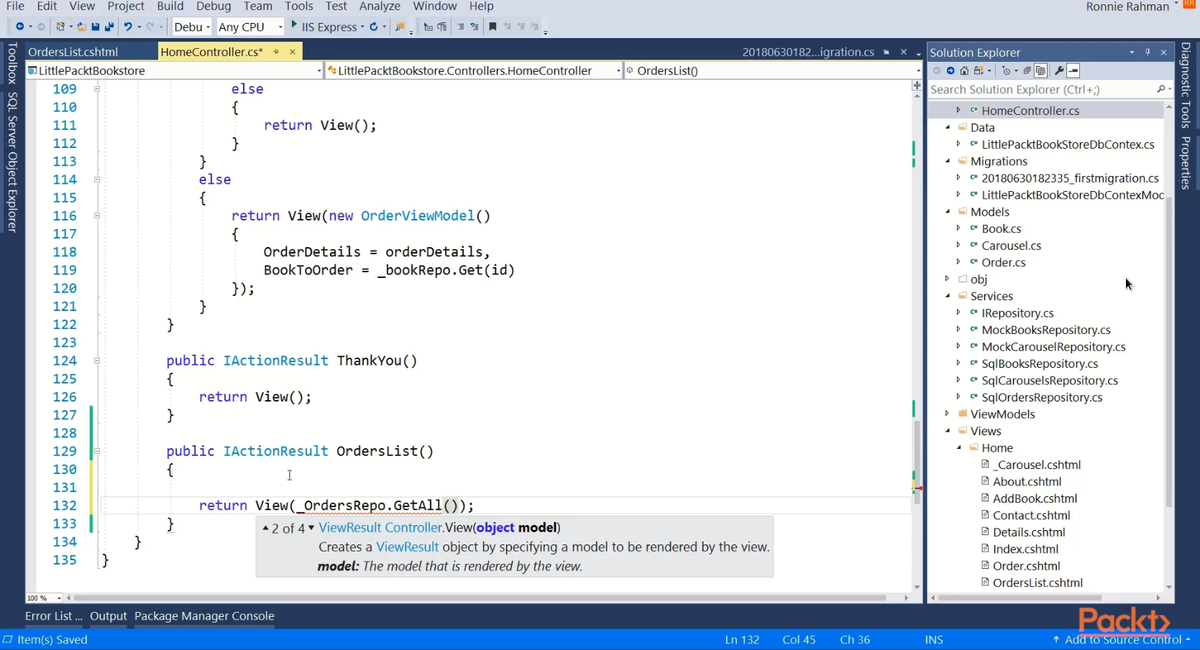Select SqlOrdersRepository.cs file
1200x650 pixels.
pos(1042,397)
